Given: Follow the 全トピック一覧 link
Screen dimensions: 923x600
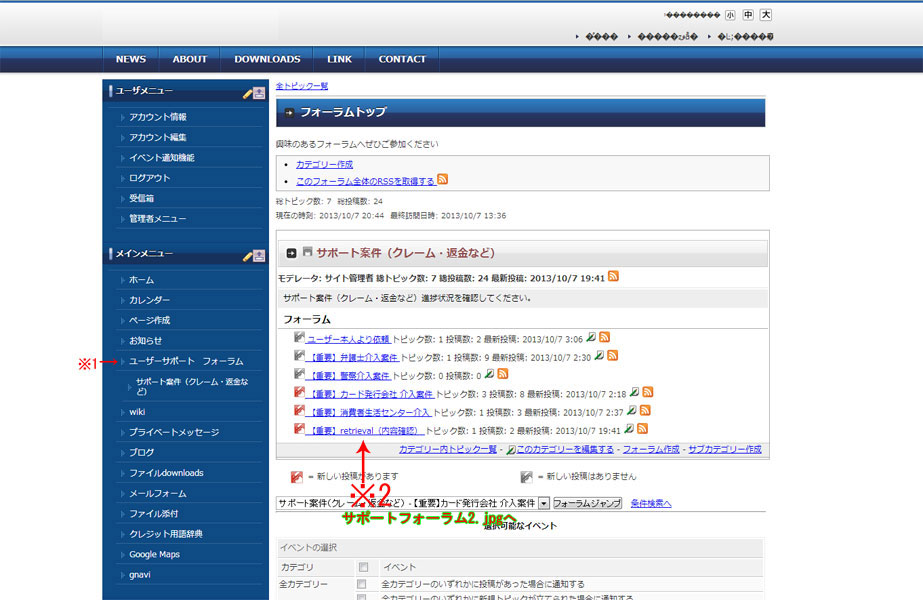Looking at the screenshot, I should (302, 86).
